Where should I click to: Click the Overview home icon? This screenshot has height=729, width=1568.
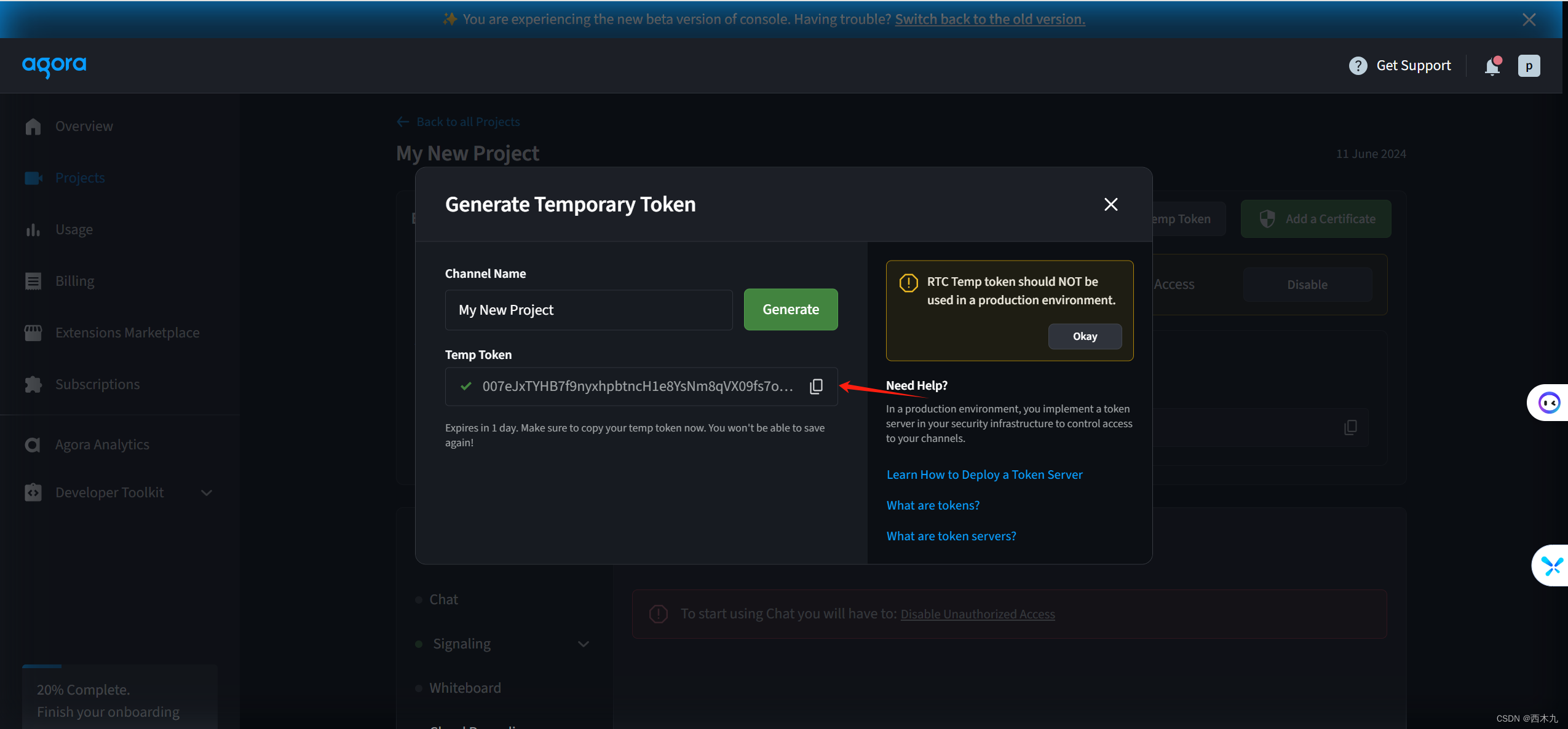[33, 126]
